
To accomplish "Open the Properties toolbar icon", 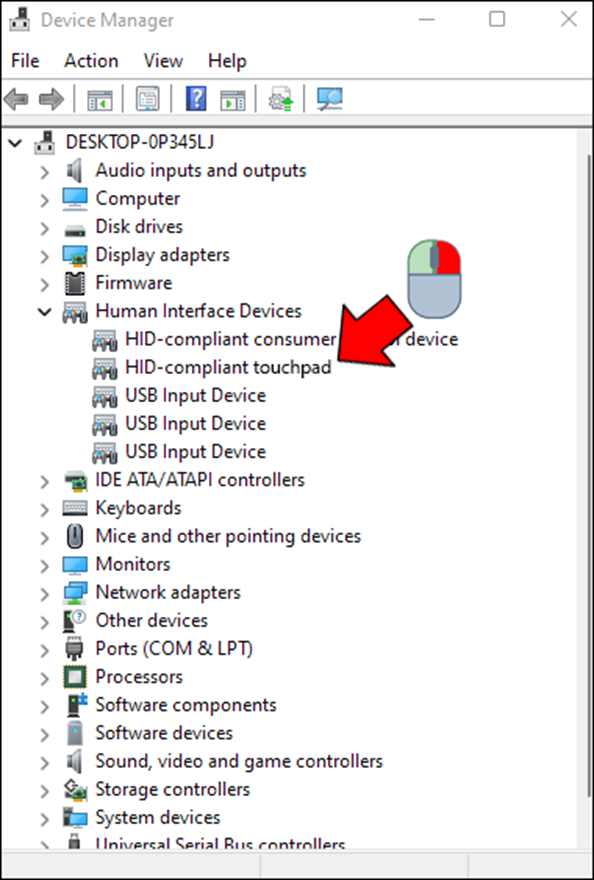I will 148,99.
